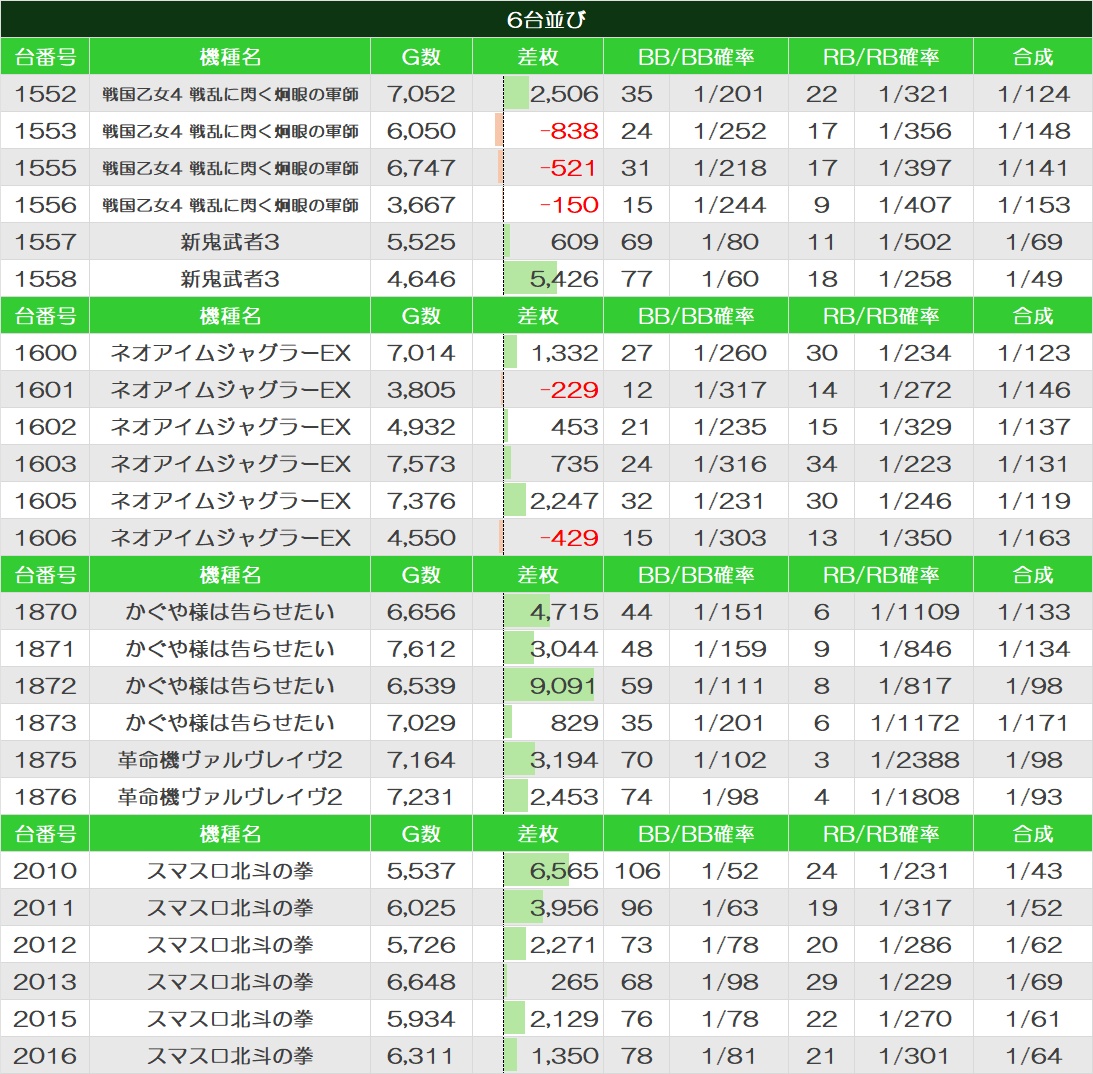The height and width of the screenshot is (1074, 1093).
Task: Click combined probability 1/43
Action: [x=1034, y=870]
